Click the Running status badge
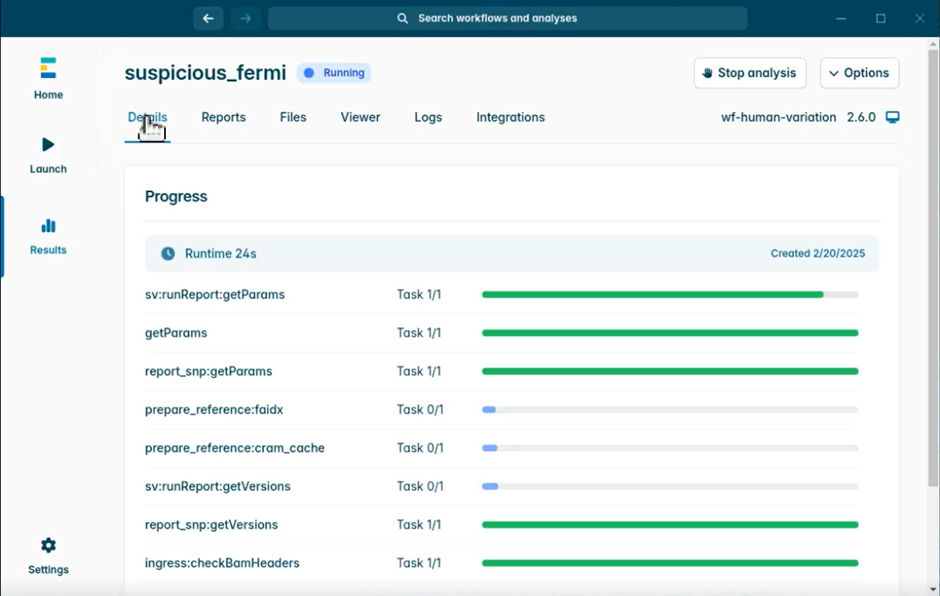Image resolution: width=940 pixels, height=596 pixels. pos(334,73)
